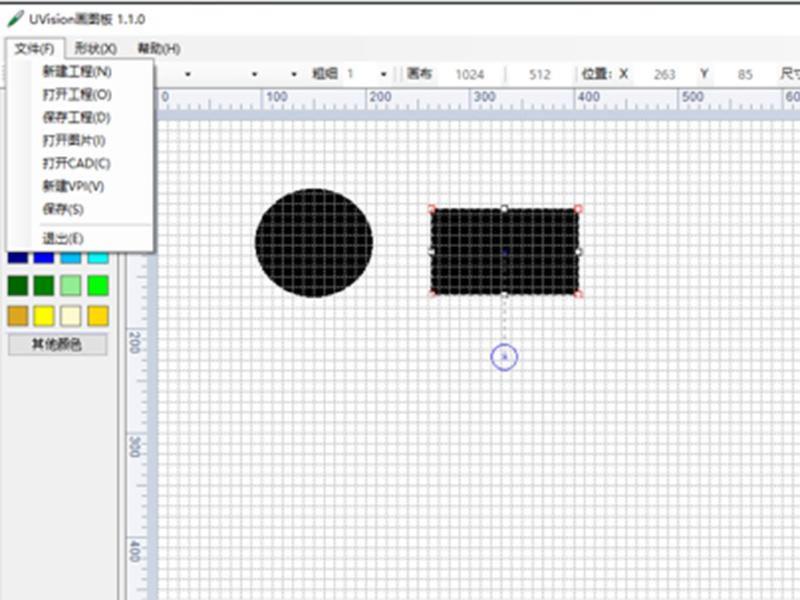Open the second unlabeled toolbar dropdown arrow

tap(254, 74)
